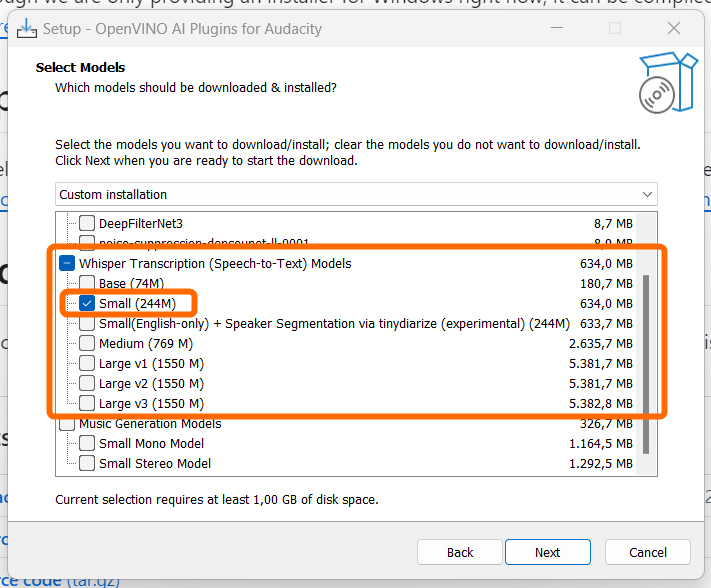Viewport: 711px width, 588px height.
Task: Cancel the setup wizard
Action: click(x=648, y=552)
